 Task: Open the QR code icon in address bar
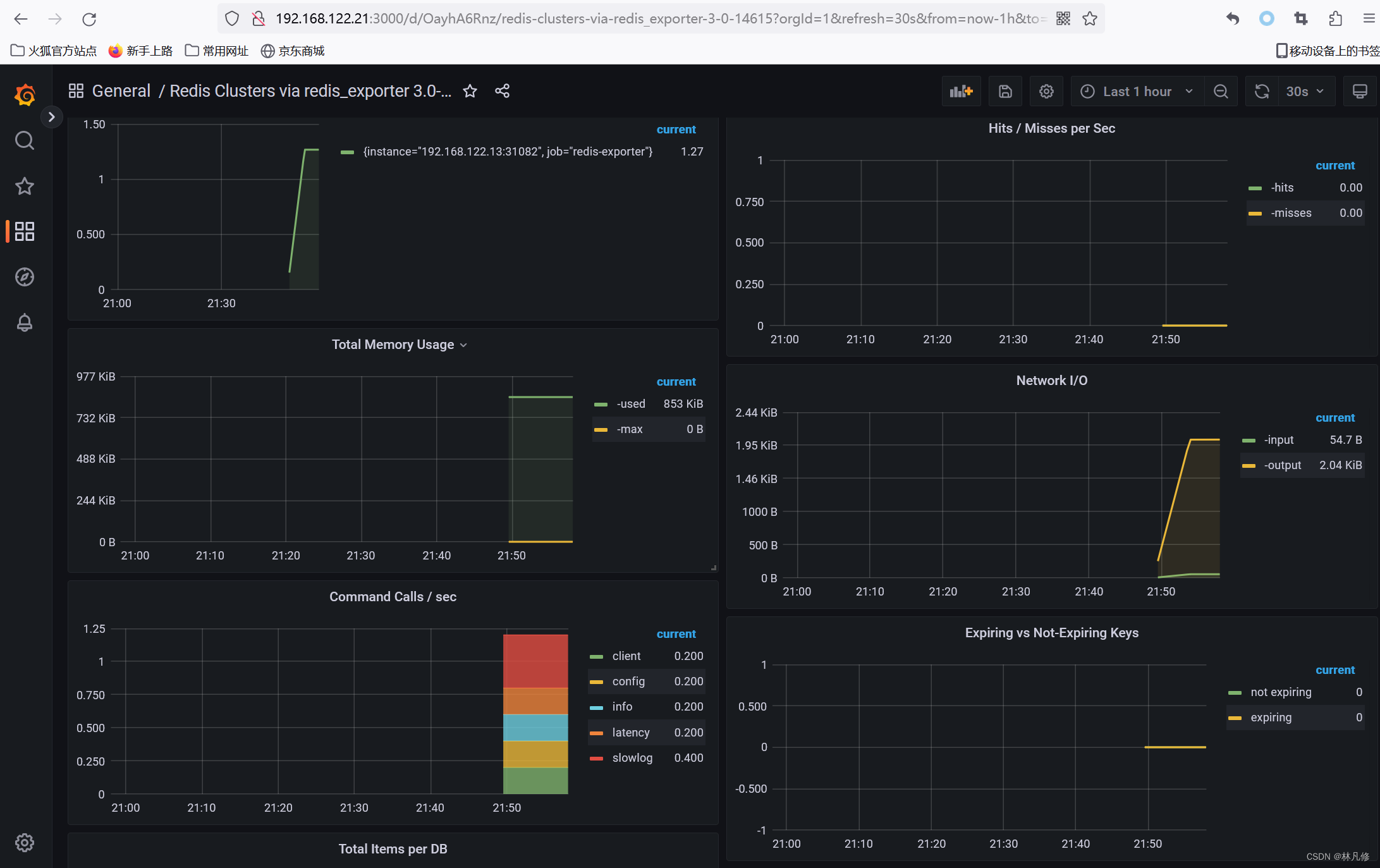[1063, 19]
